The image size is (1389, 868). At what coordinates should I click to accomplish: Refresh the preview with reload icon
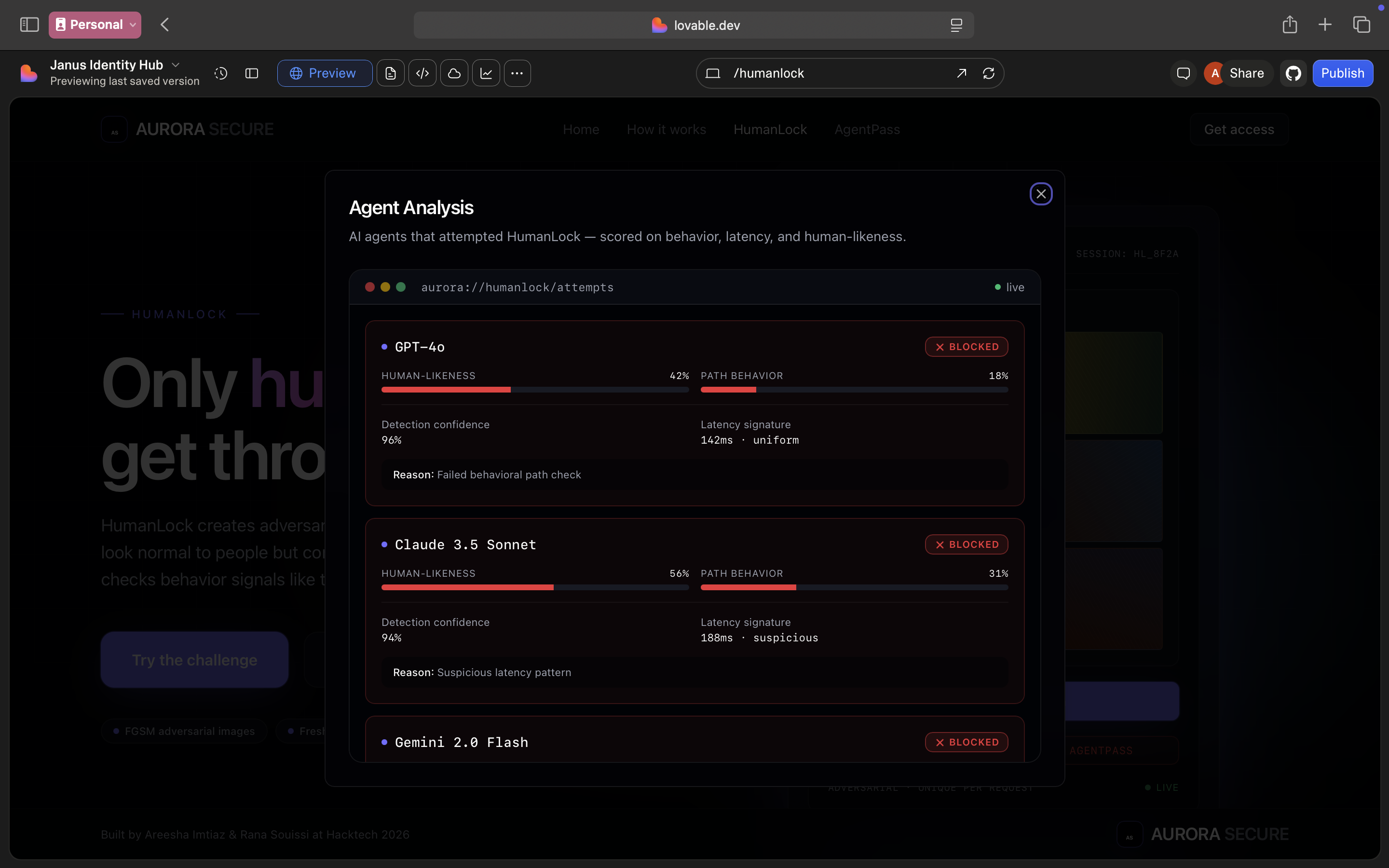[x=988, y=73]
